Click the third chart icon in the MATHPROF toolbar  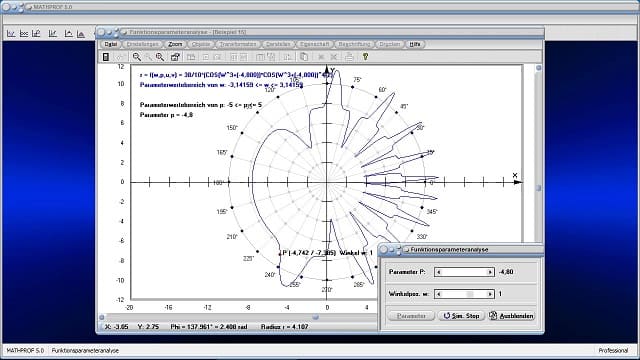point(37,34)
